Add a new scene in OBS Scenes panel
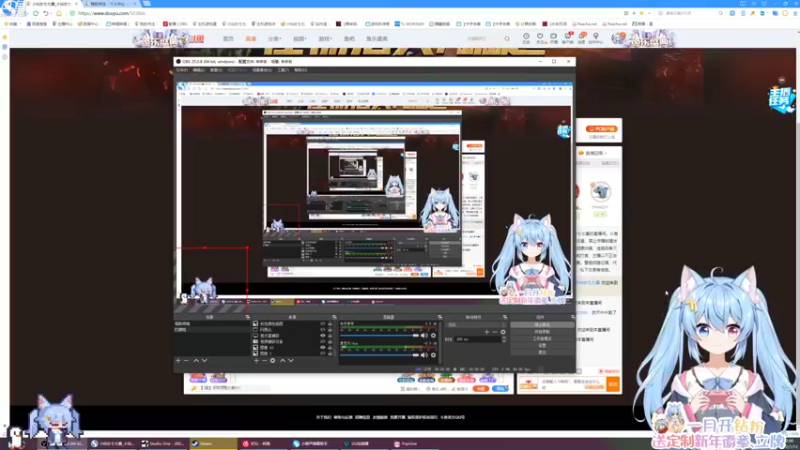800x450 pixels. coord(178,361)
